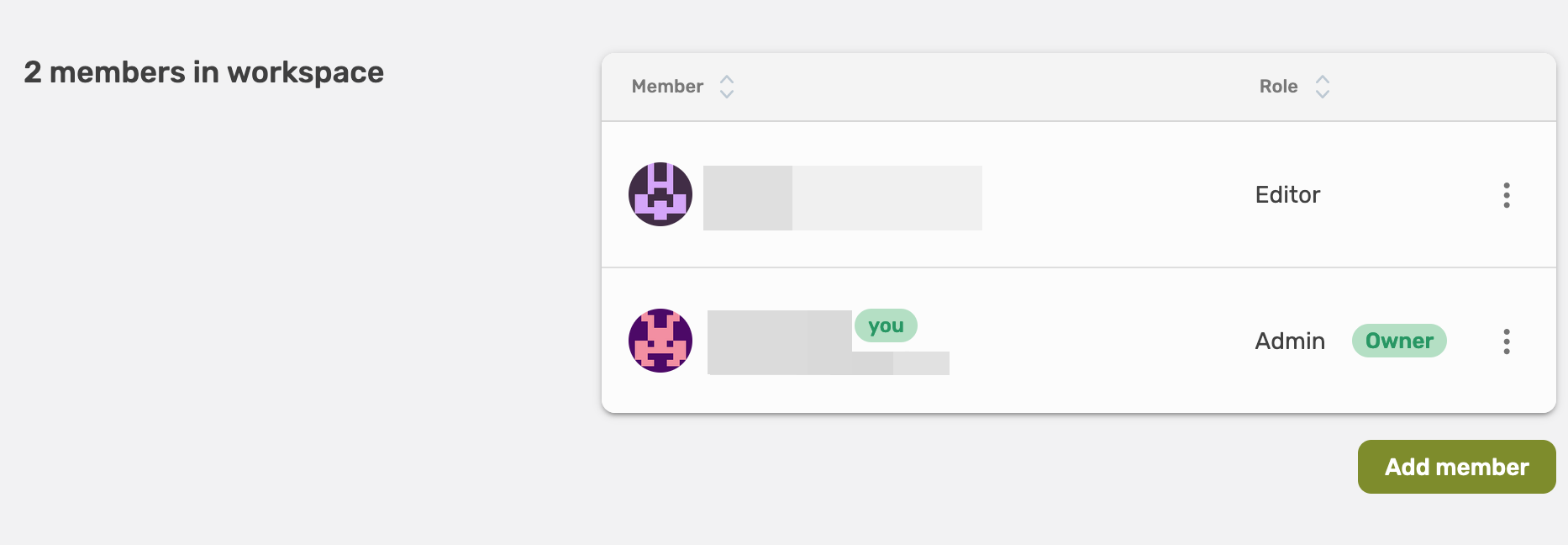
Task: Sort the table by the Member column label
Action: click(x=667, y=87)
